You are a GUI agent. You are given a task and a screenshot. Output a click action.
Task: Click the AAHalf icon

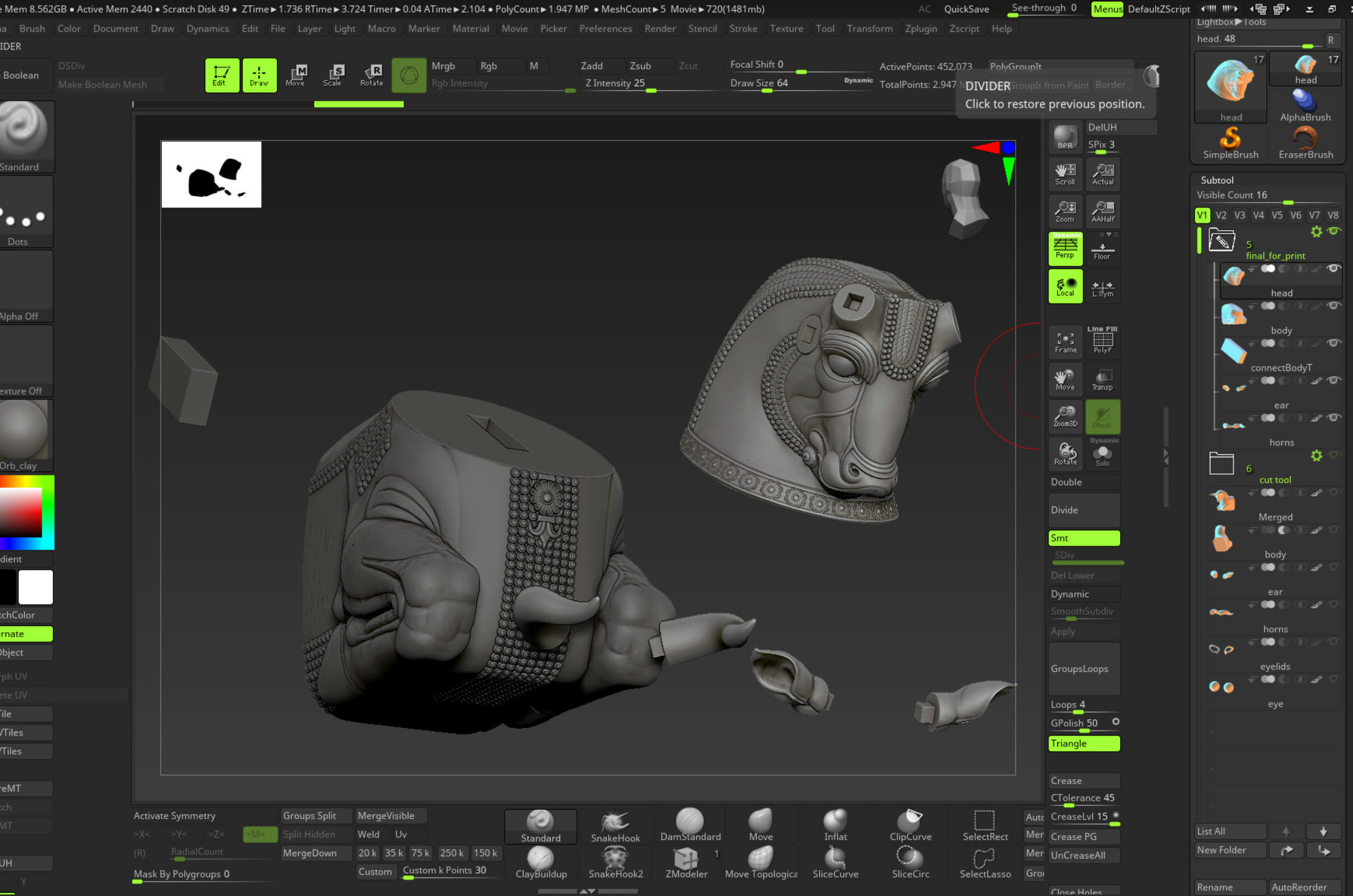[1102, 212]
